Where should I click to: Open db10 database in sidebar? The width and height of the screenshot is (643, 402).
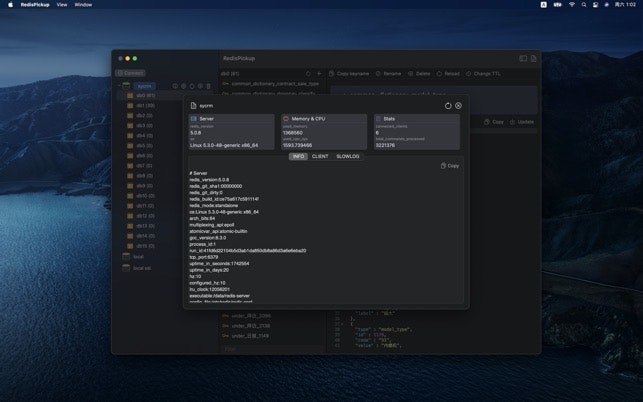tap(146, 196)
